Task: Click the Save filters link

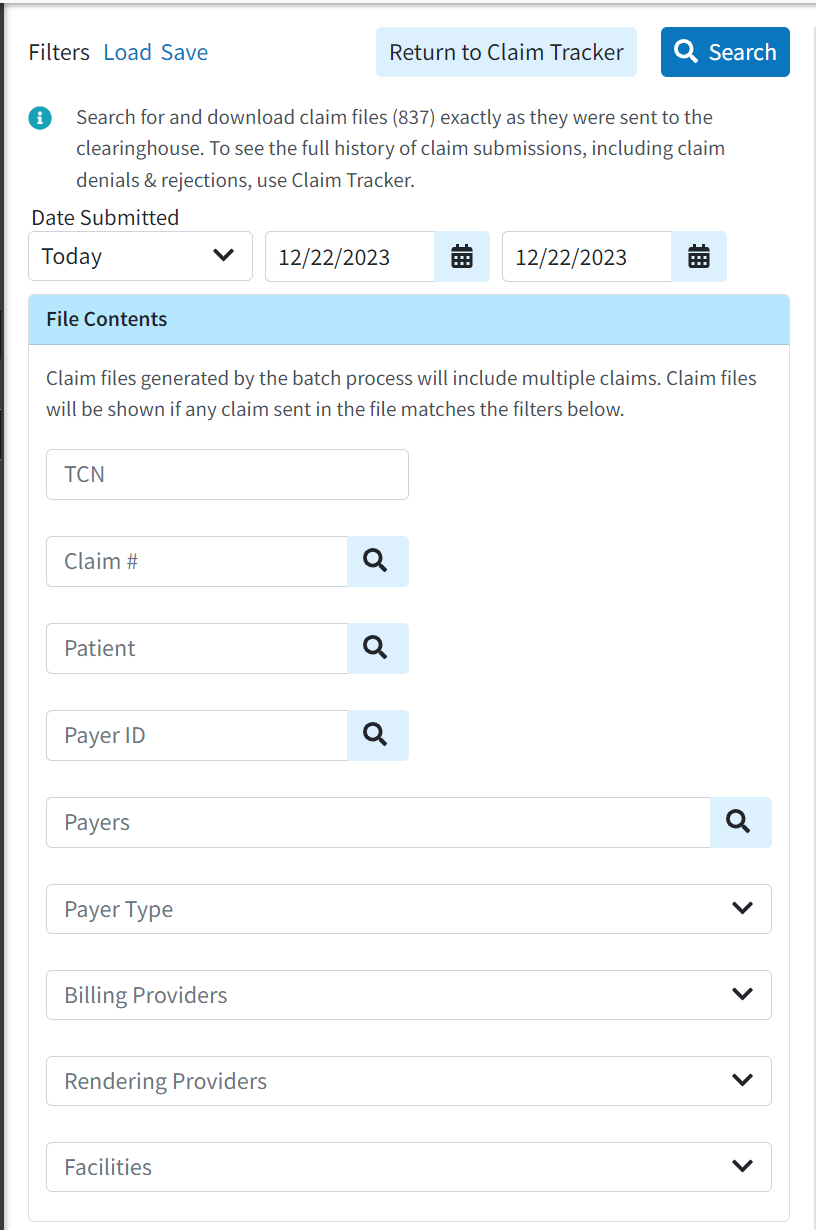Action: pyautogui.click(x=185, y=52)
